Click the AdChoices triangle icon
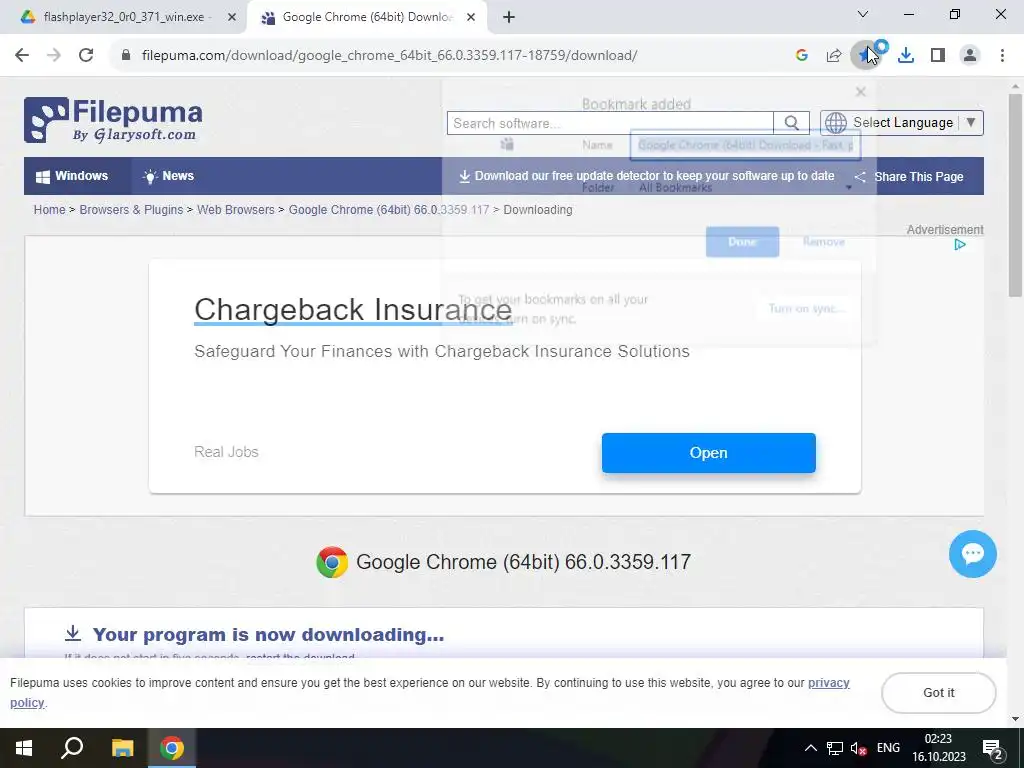Screen dimensions: 1024x768 pyautogui.click(x=959, y=244)
